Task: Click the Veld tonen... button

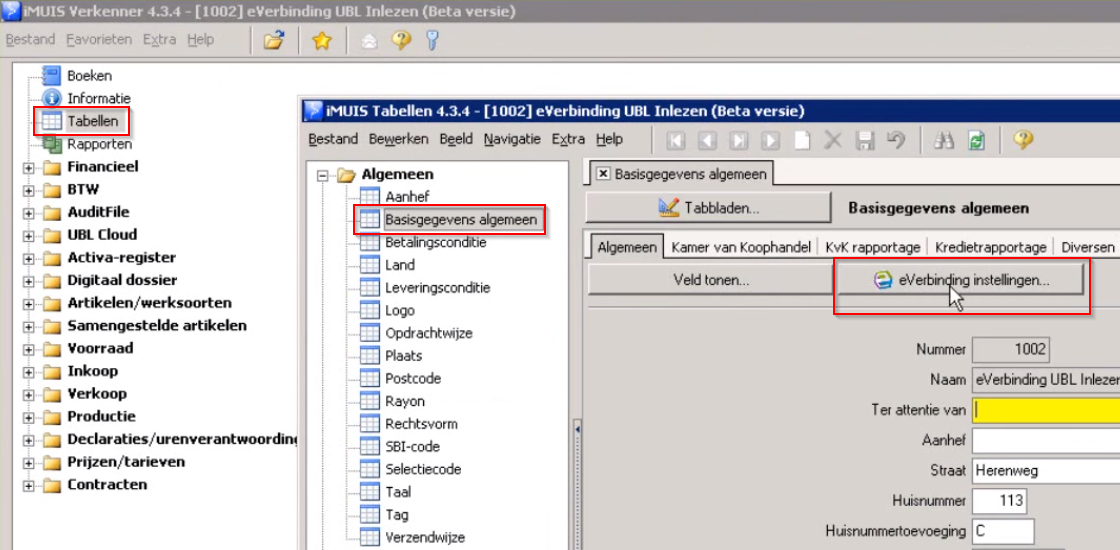Action: [711, 280]
